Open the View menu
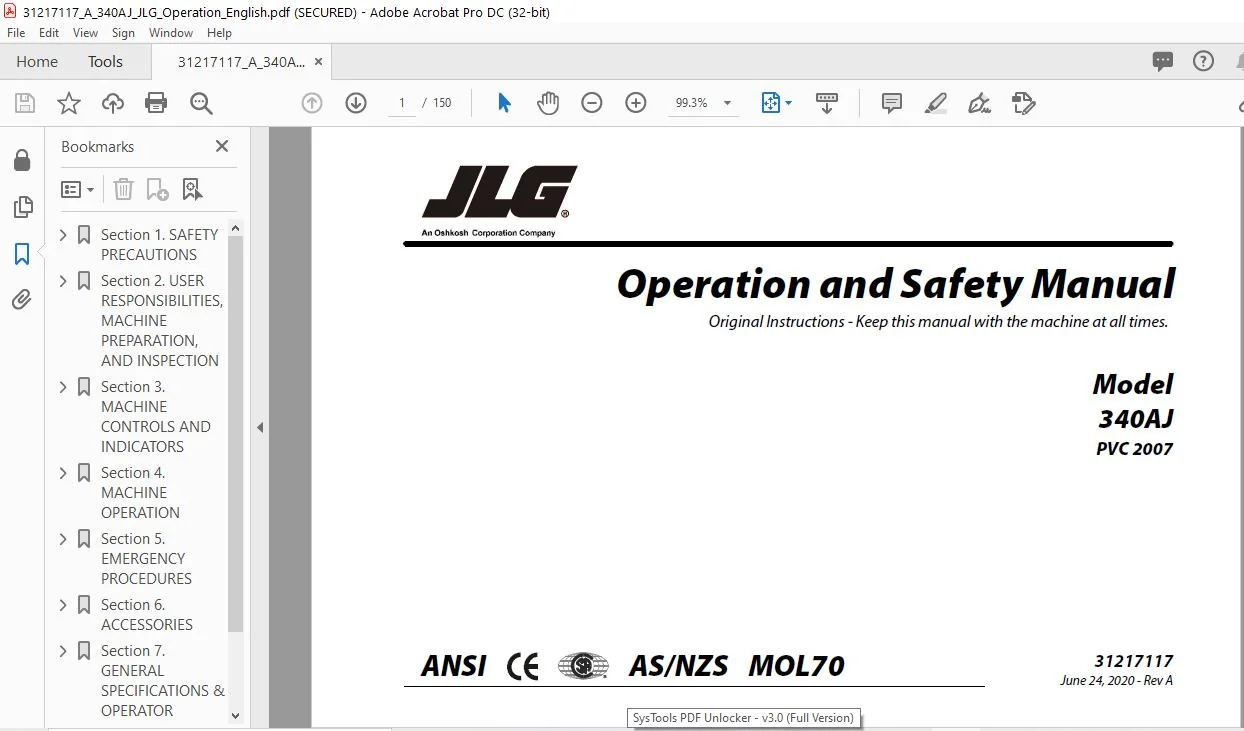The image size is (1244, 731). click(85, 33)
